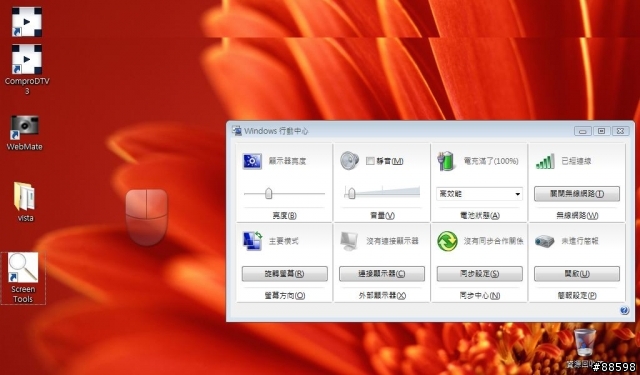Click the 同步設定(S) sync settings button

point(479,274)
